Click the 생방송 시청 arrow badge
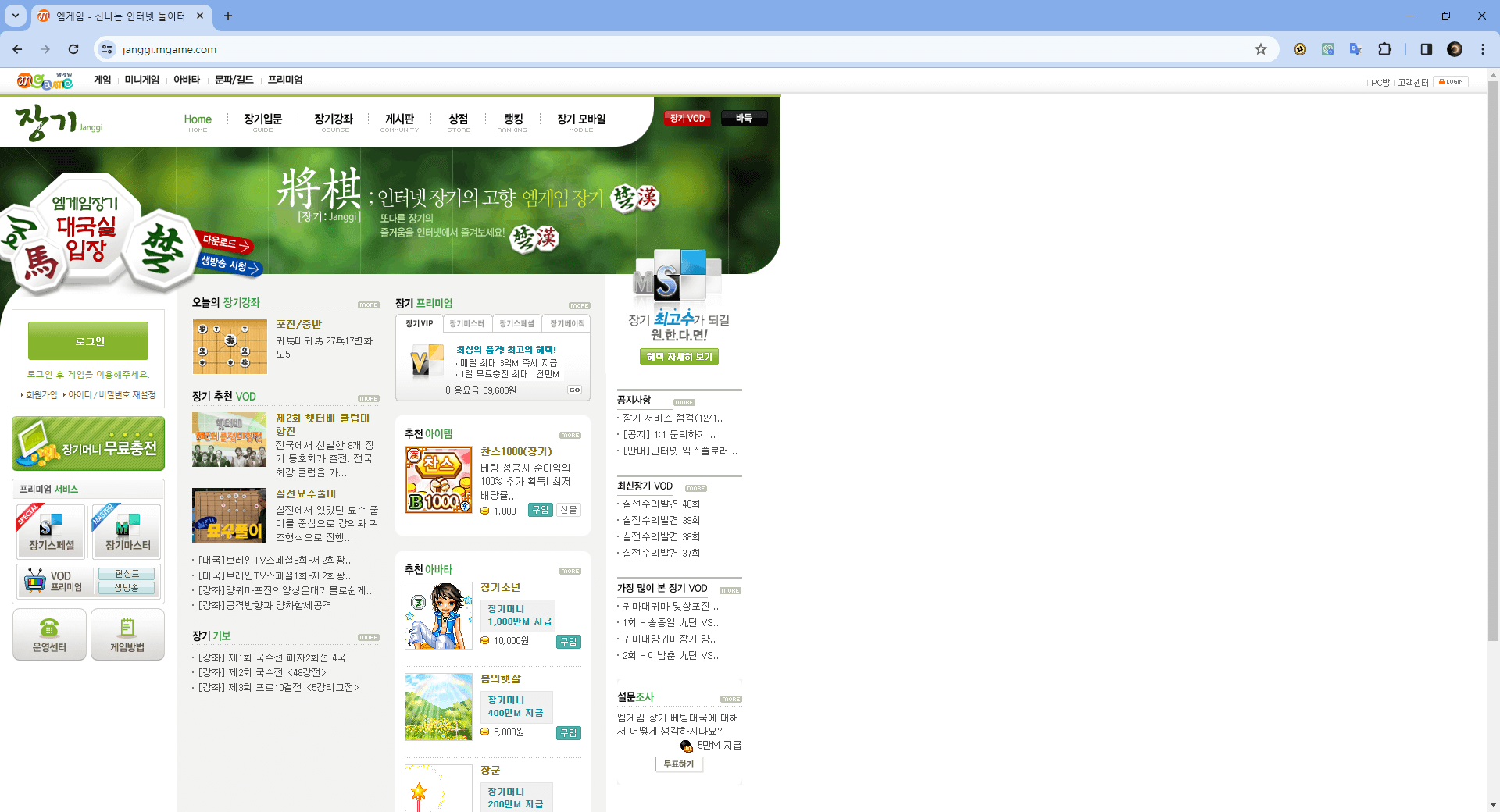 click(230, 265)
